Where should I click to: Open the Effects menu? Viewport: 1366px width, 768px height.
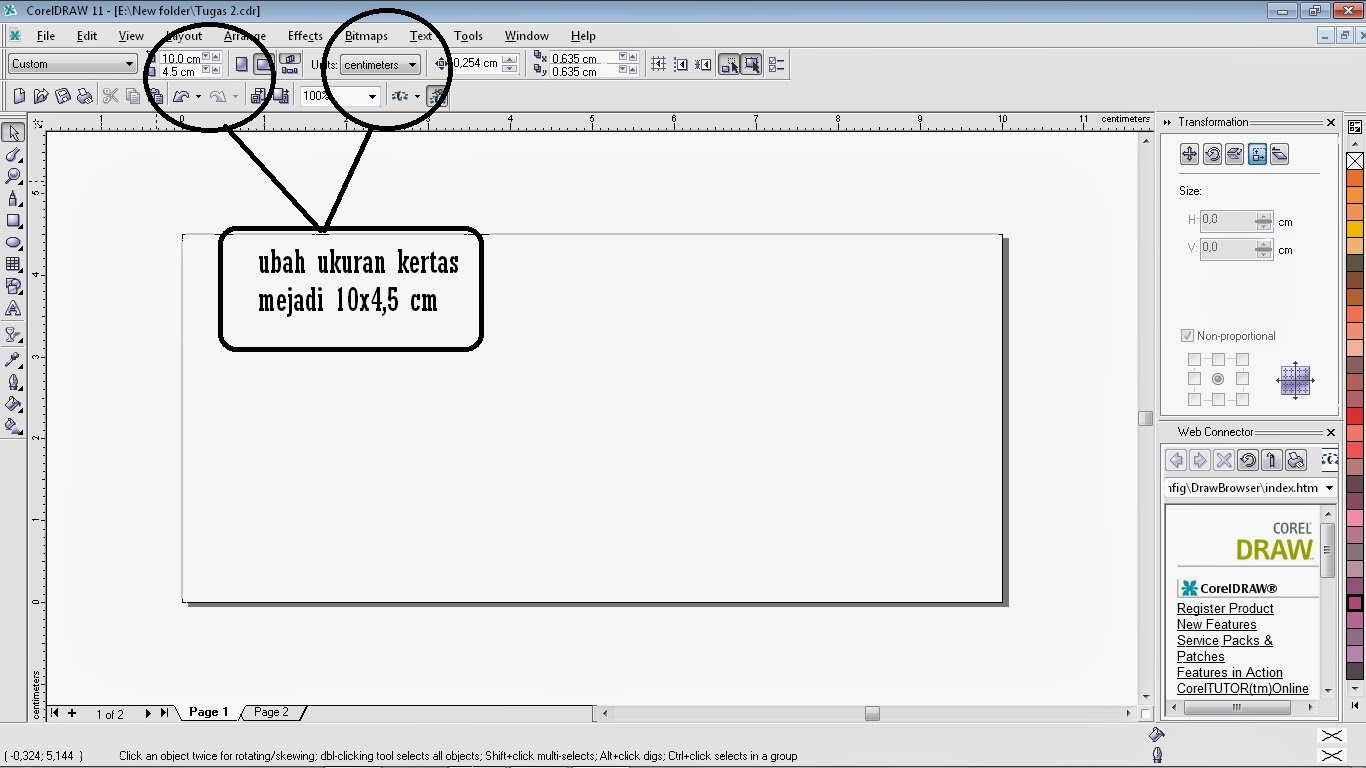click(x=305, y=35)
